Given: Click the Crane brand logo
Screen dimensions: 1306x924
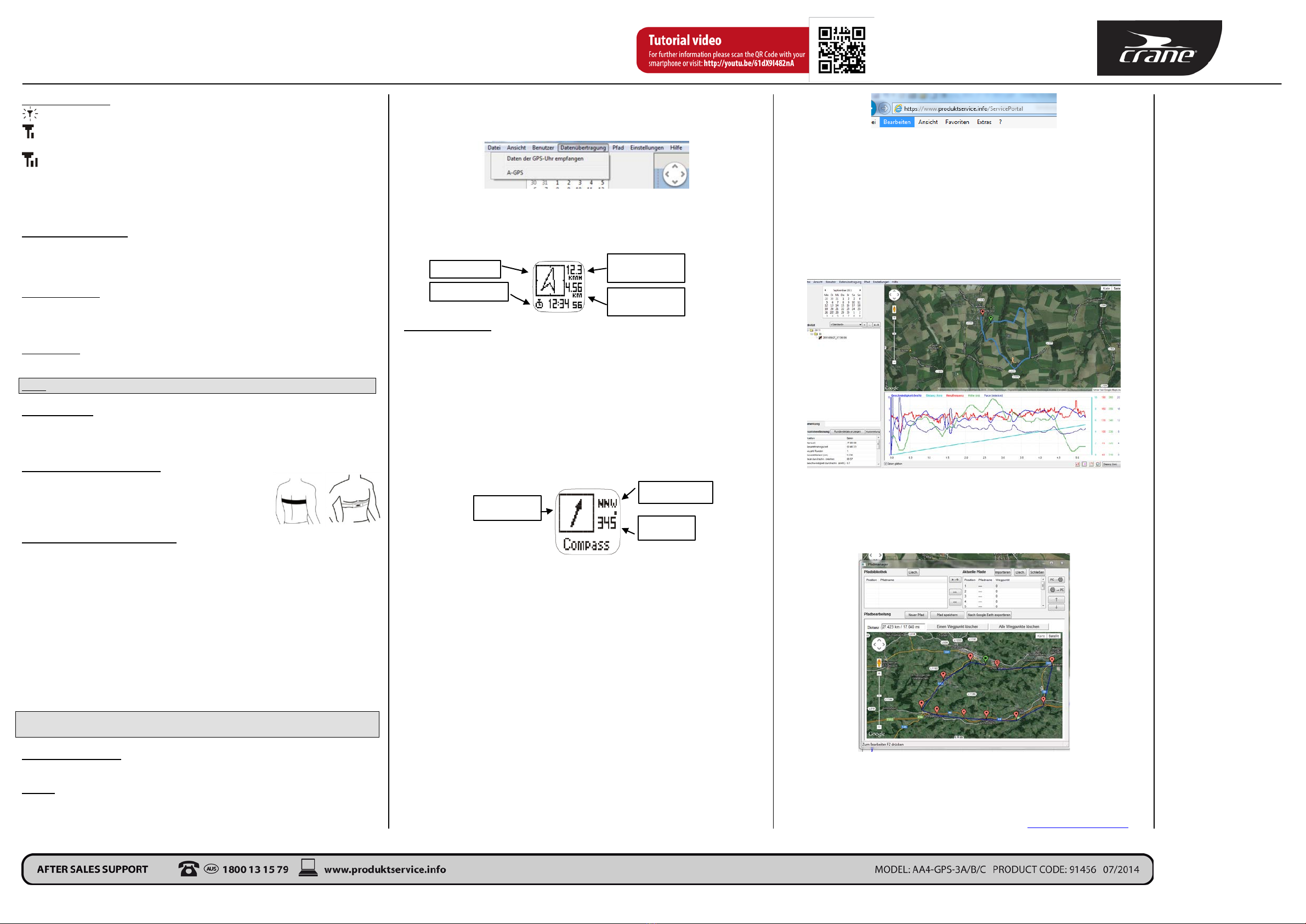Looking at the screenshot, I should pyautogui.click(x=1159, y=48).
